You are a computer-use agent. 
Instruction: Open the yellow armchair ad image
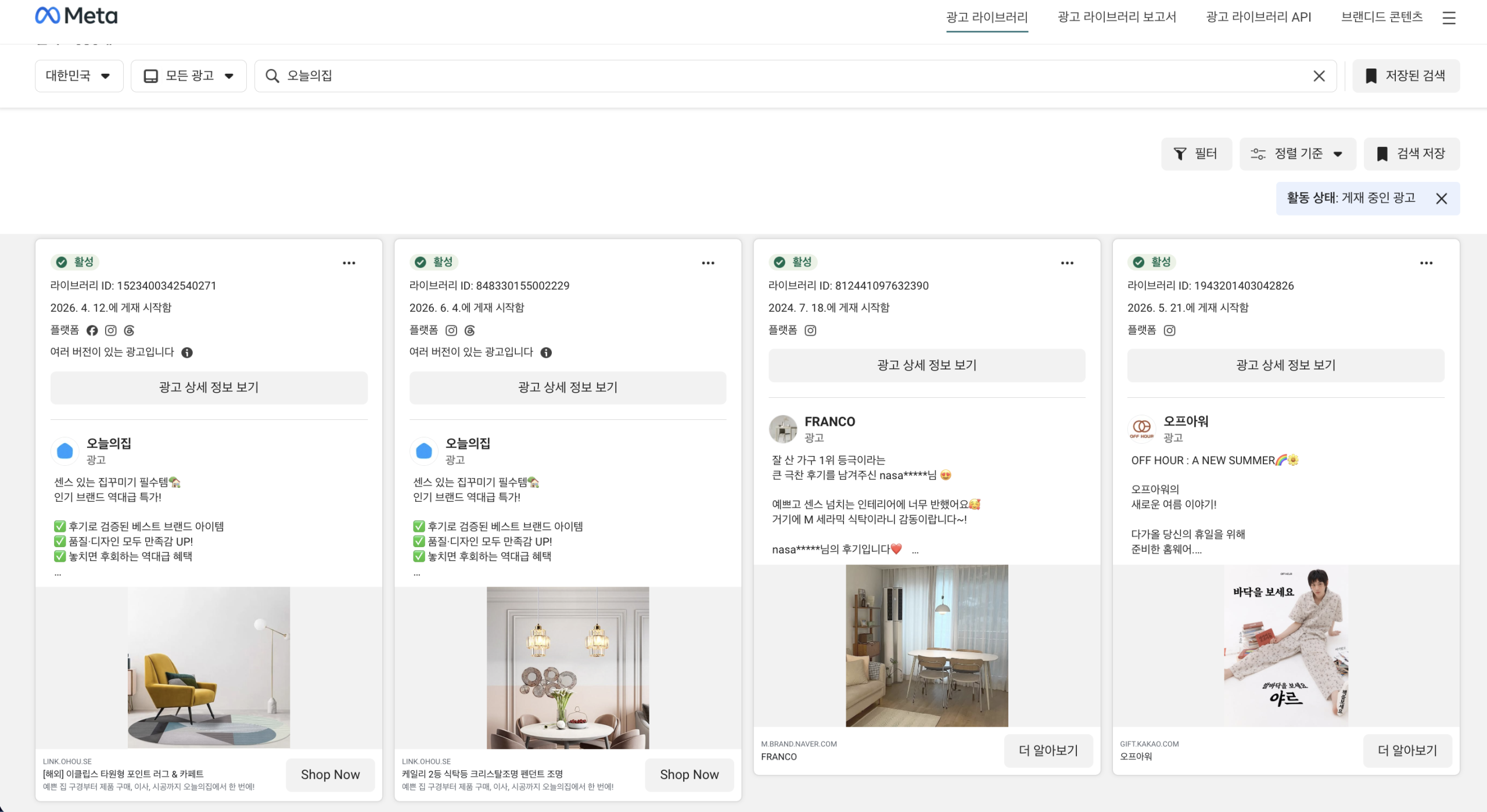point(209,668)
